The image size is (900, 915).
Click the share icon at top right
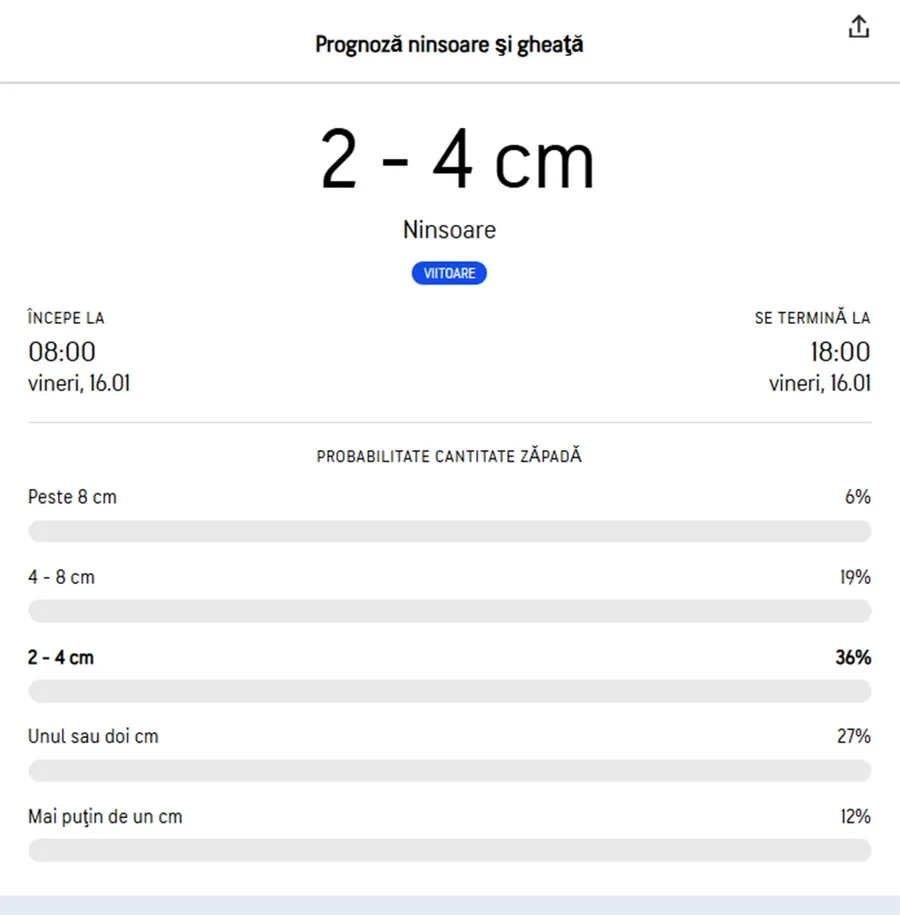point(859,28)
